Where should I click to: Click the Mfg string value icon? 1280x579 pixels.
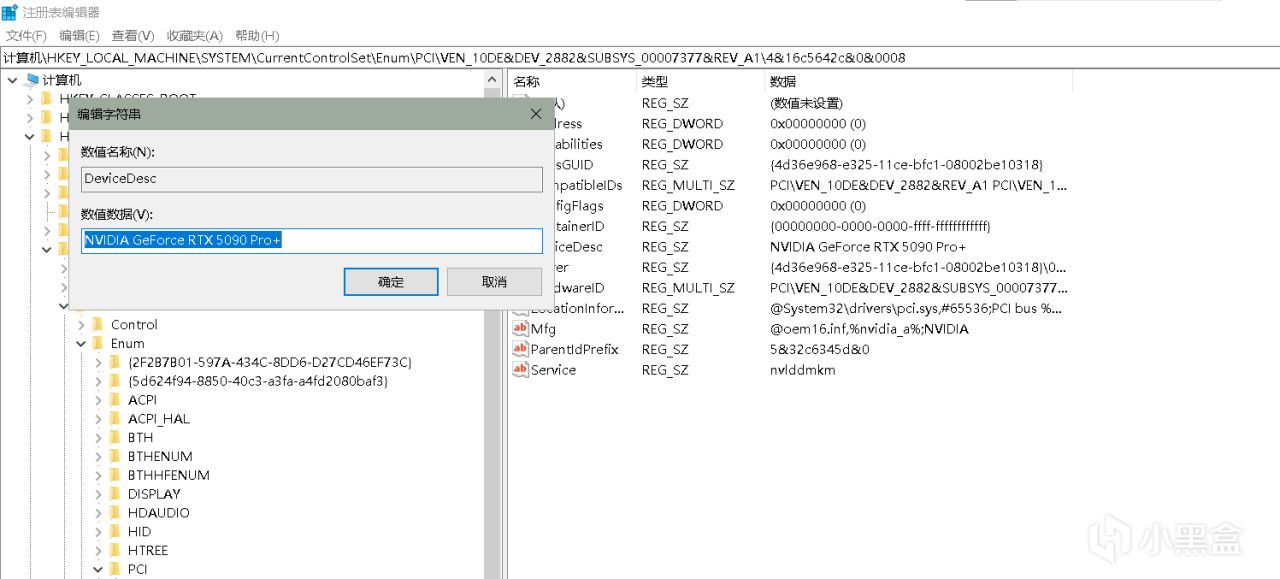520,329
